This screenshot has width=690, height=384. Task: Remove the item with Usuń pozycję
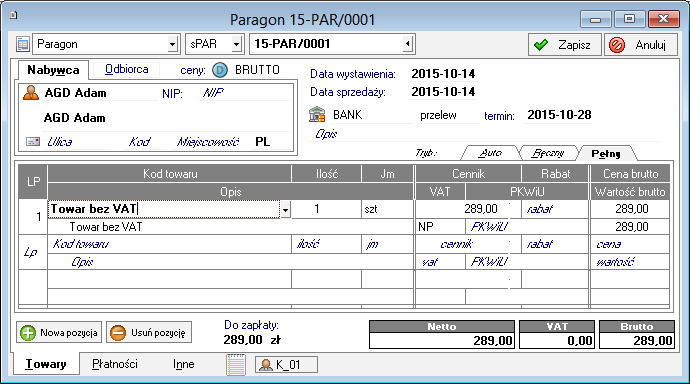pos(149,333)
